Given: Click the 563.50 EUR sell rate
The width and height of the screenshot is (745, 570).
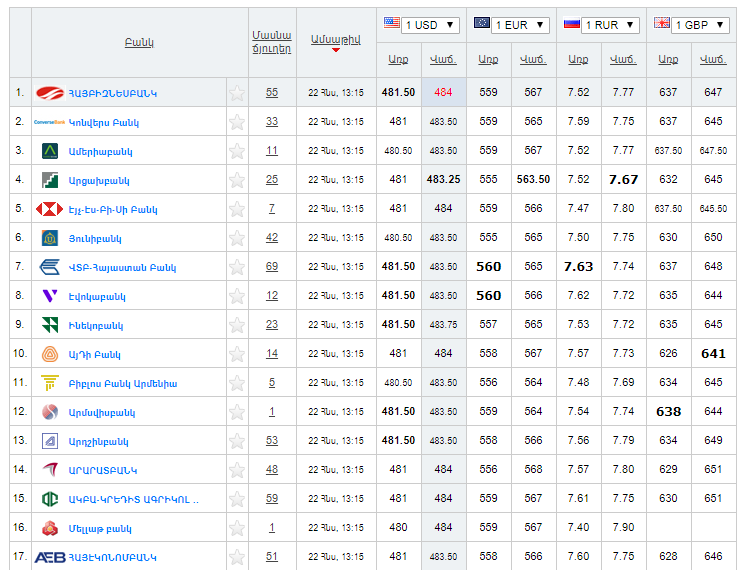Looking at the screenshot, I should tap(533, 180).
